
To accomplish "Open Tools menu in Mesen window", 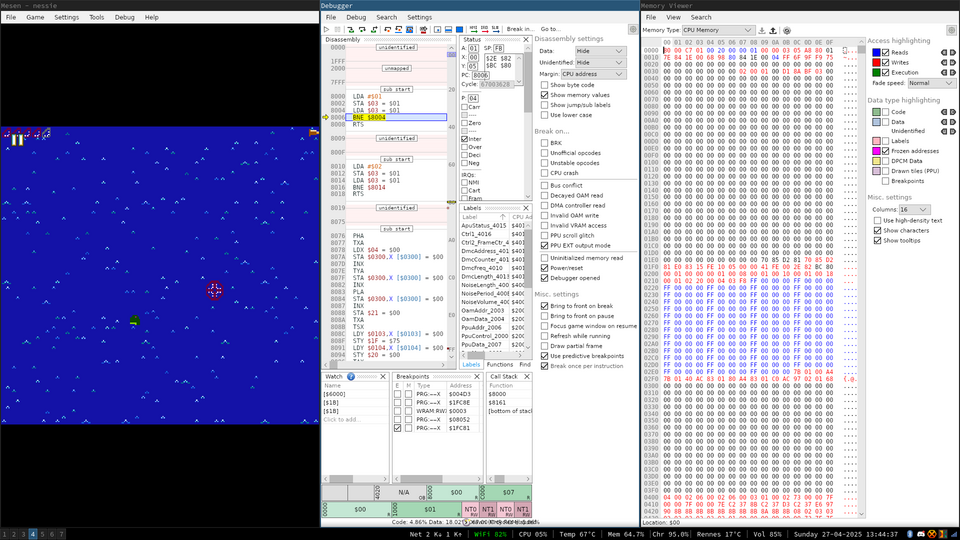I will click(x=97, y=17).
